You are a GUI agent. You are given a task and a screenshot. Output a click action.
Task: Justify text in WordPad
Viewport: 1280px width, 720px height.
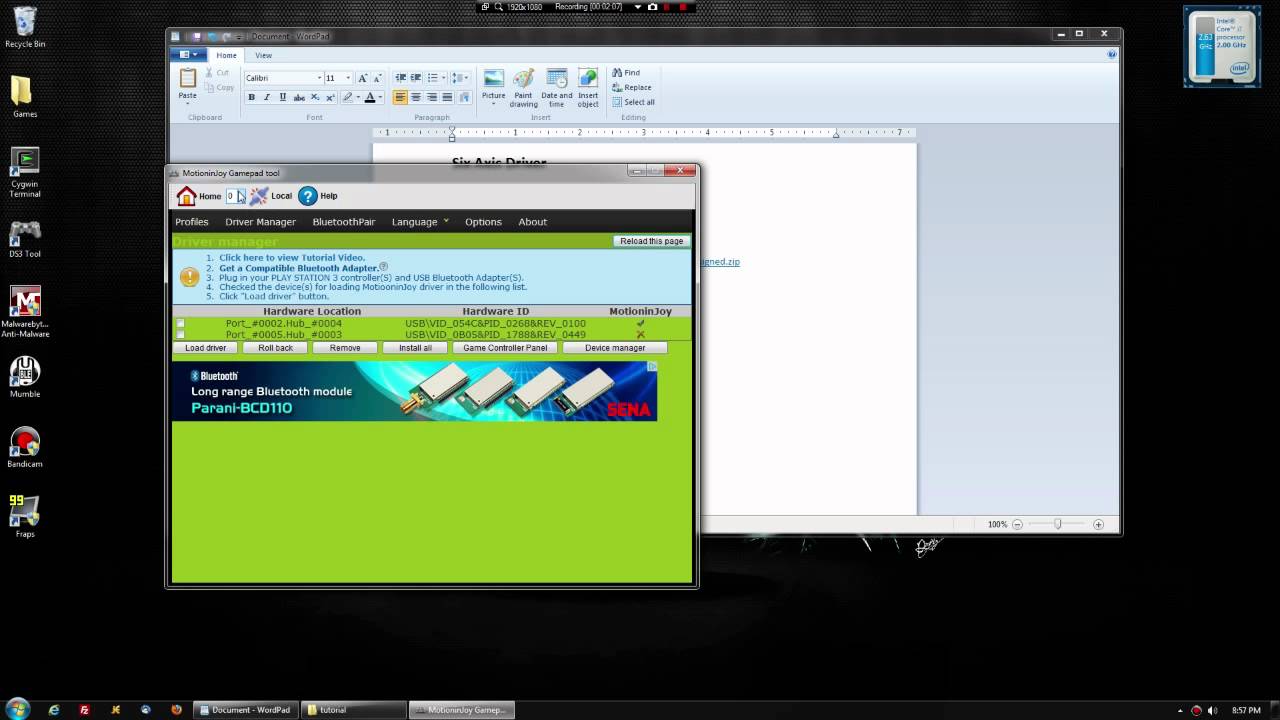point(447,97)
